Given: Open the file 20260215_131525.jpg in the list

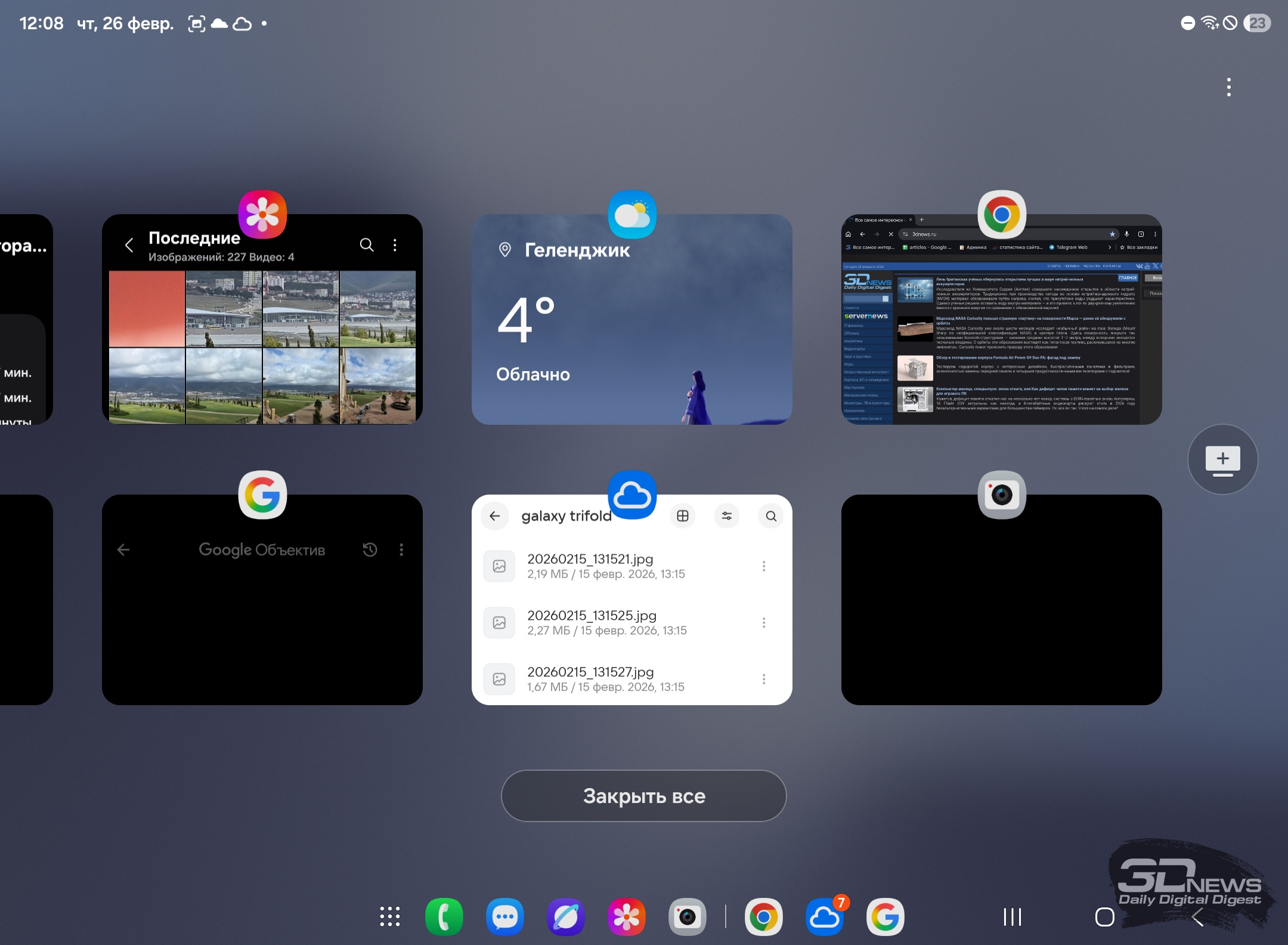Looking at the screenshot, I should 592,622.
